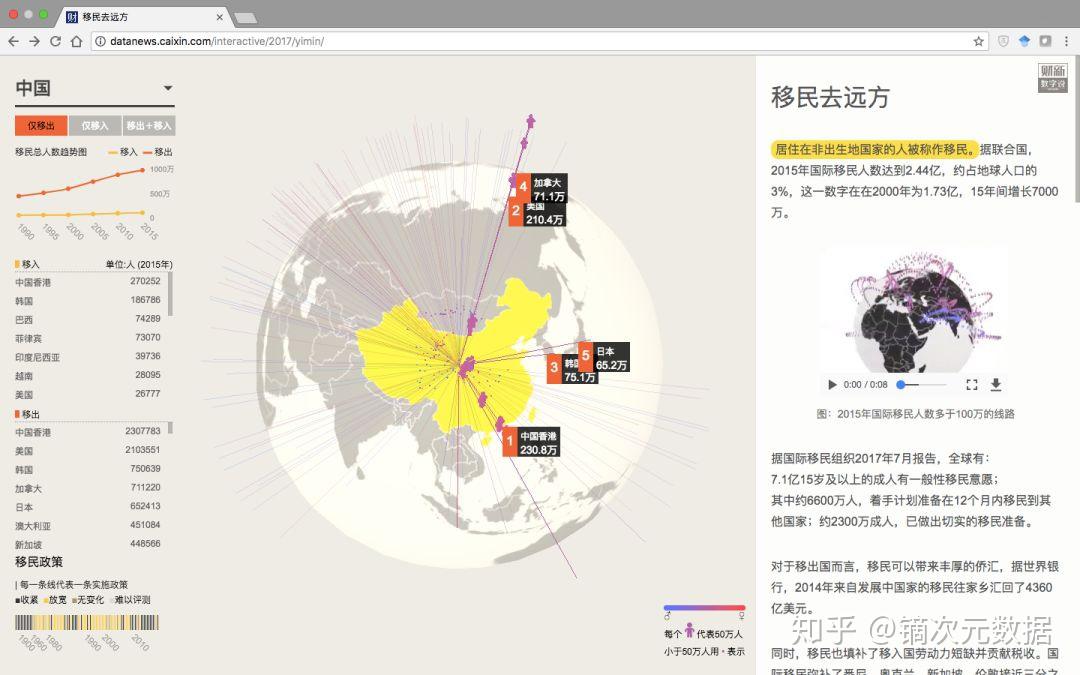Viewport: 1080px width, 675px height.
Task: Play the migration globe video
Action: pos(832,384)
